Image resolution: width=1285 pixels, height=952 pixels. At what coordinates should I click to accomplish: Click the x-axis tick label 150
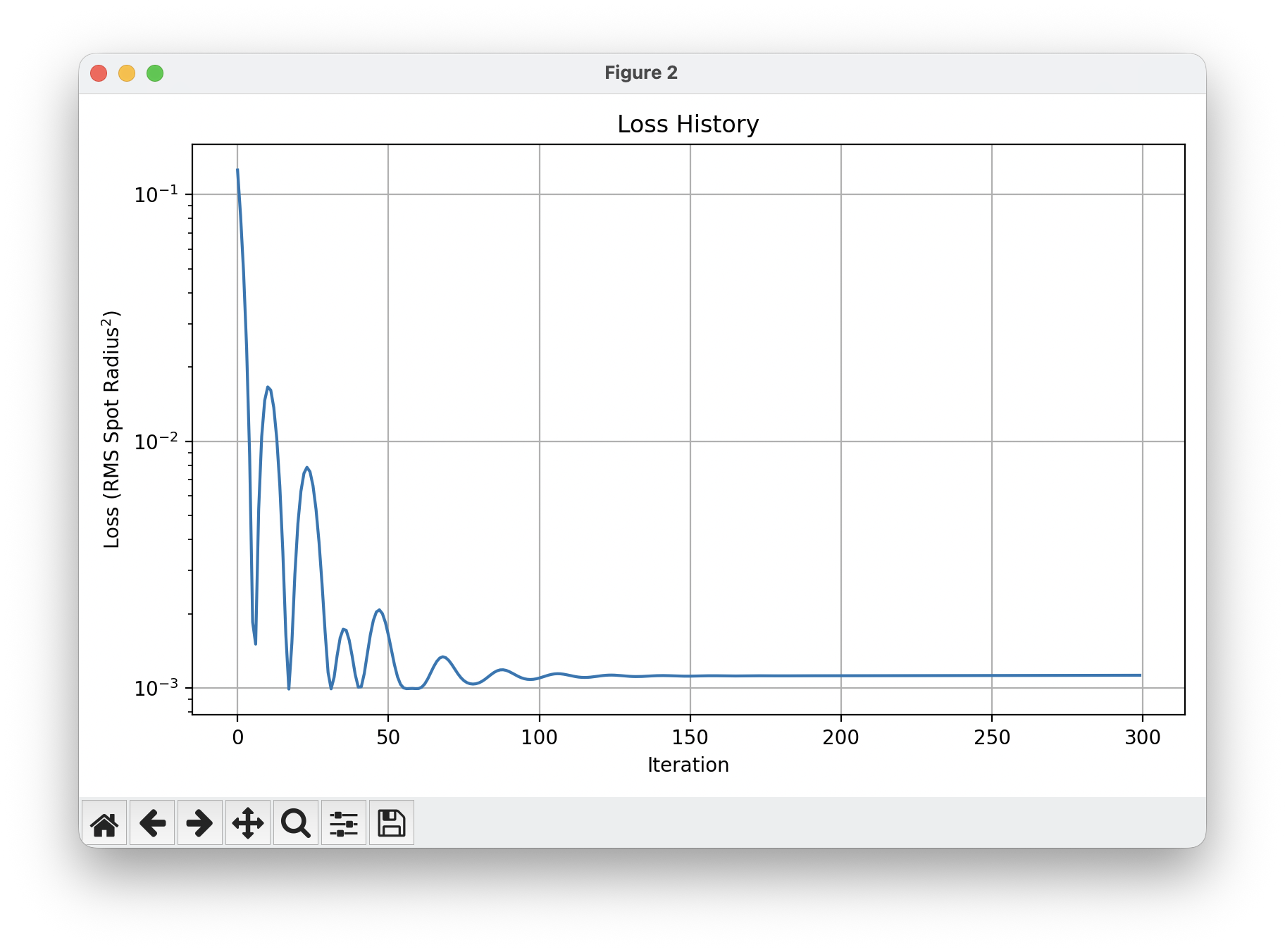(x=690, y=737)
